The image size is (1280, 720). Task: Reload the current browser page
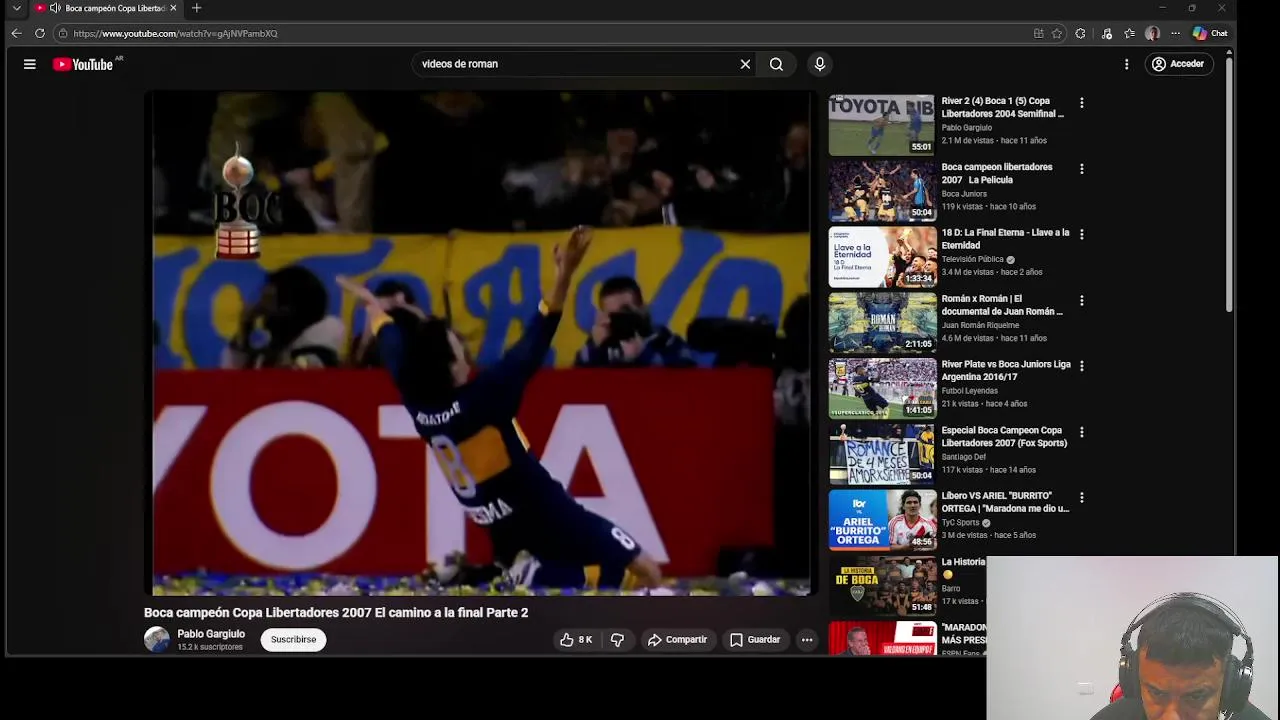(x=40, y=33)
